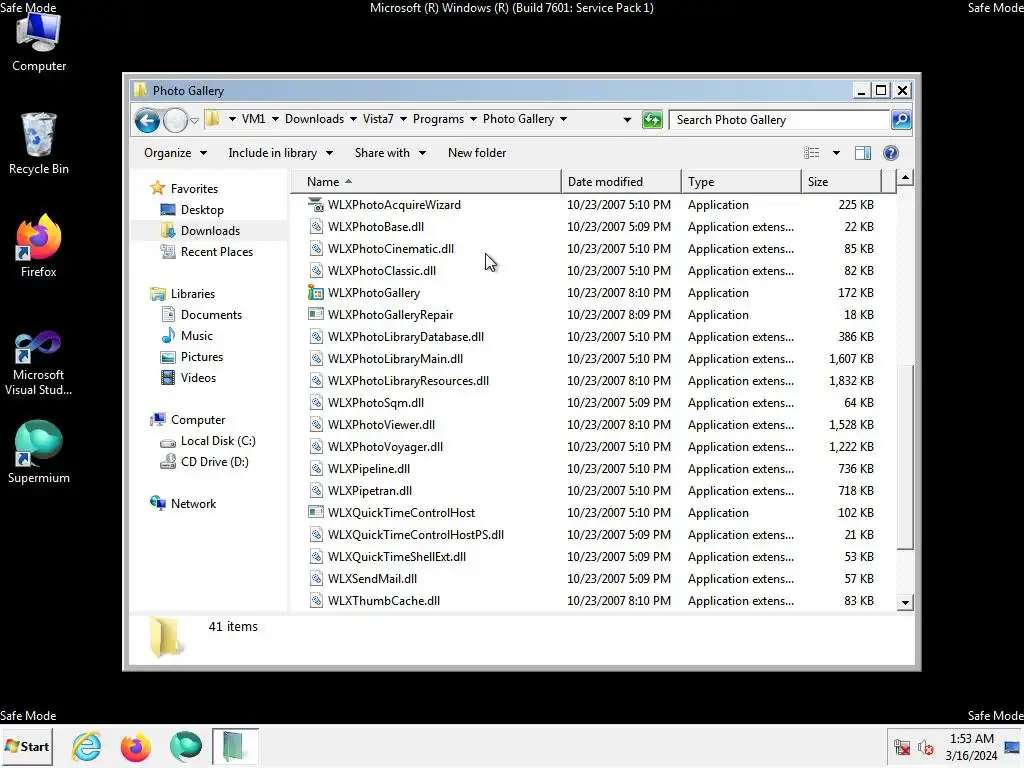Open the Share with menu

tap(390, 153)
